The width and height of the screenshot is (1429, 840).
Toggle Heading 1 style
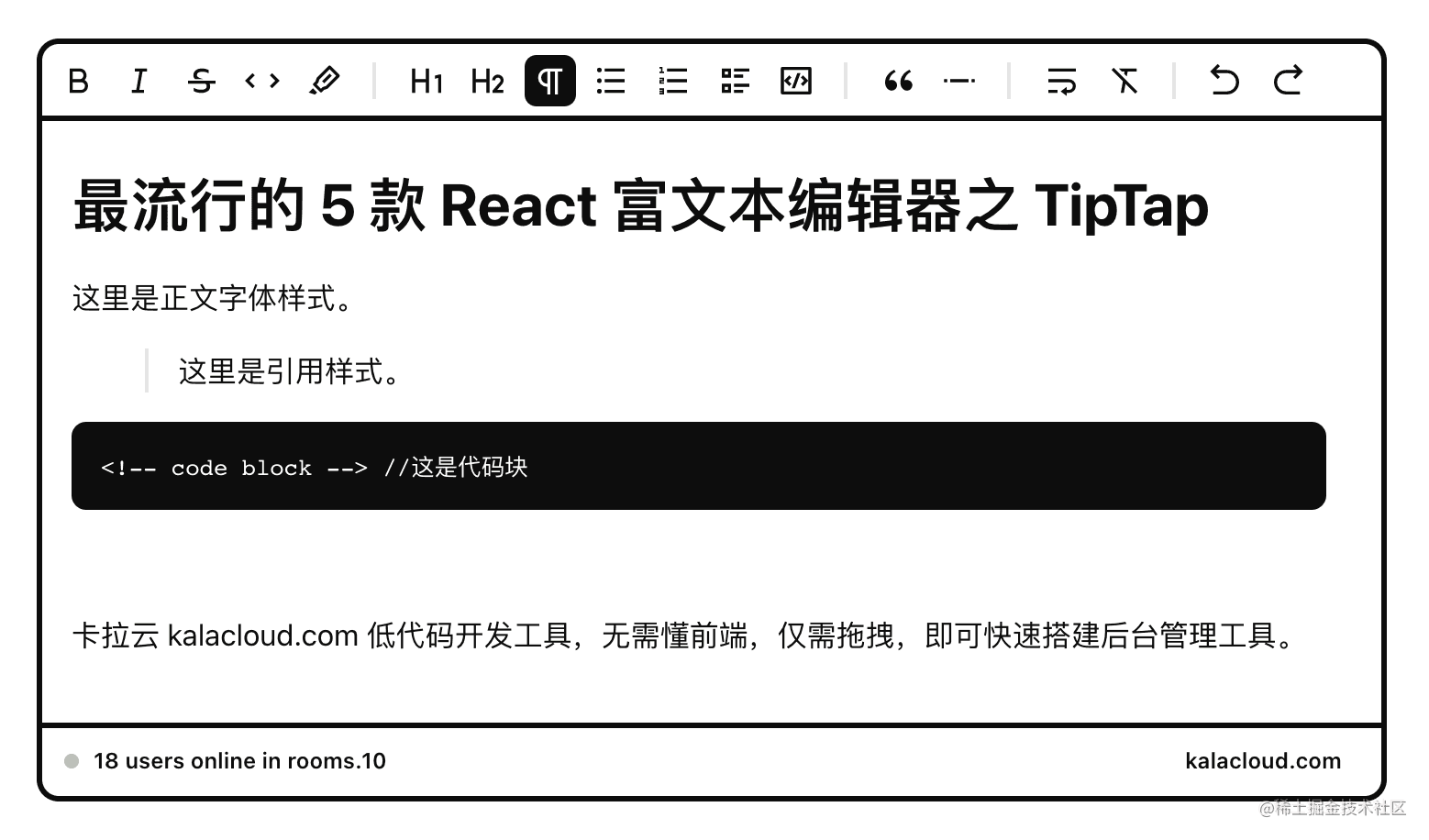point(426,82)
